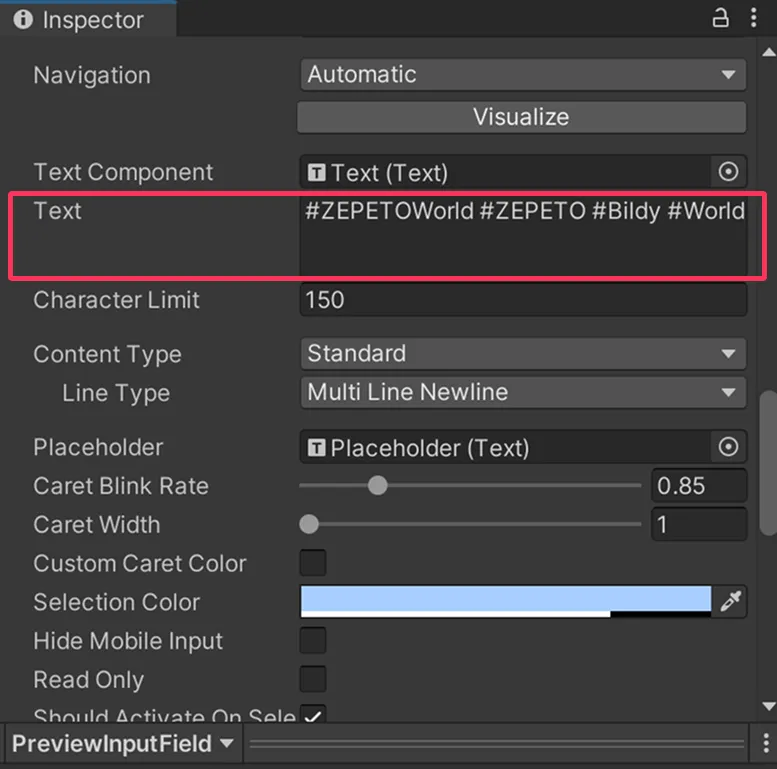Open object picker for Text Component

[x=728, y=172]
